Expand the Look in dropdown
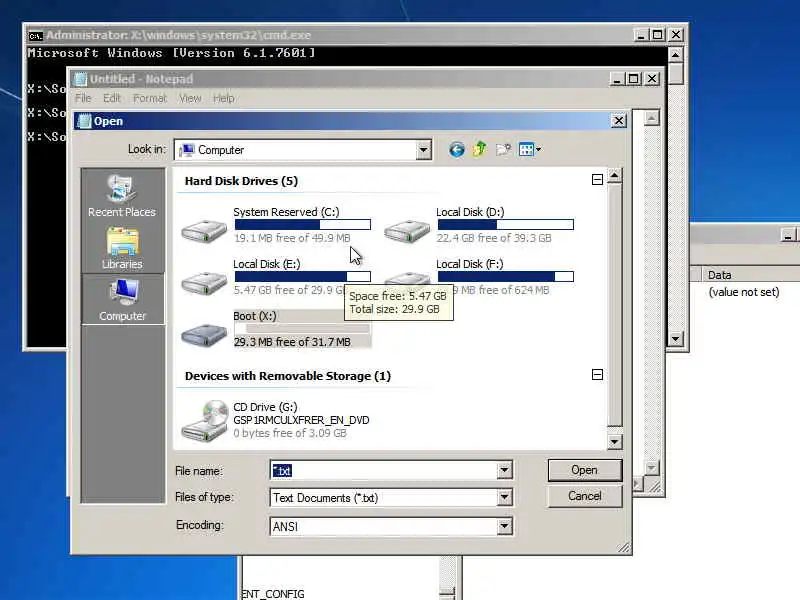Viewport: 800px width, 600px height. coord(423,150)
